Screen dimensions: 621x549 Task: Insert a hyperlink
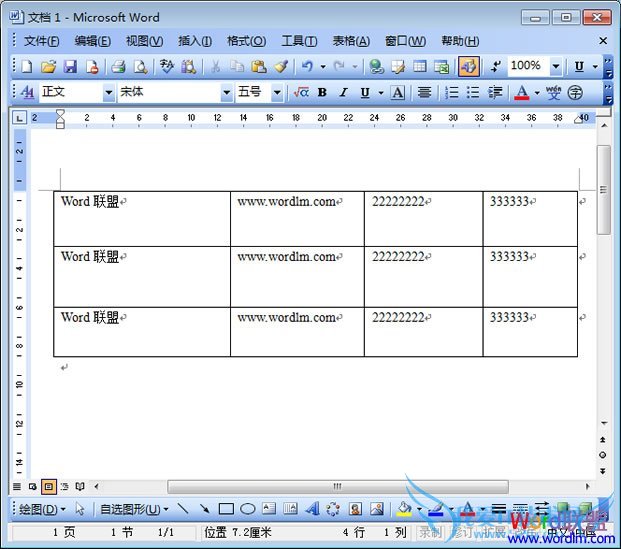point(376,66)
